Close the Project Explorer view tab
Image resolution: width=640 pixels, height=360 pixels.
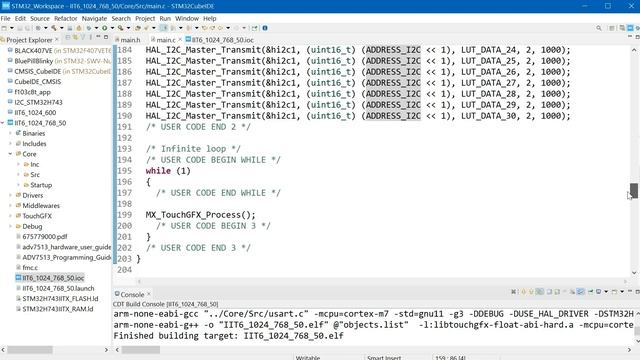click(x=57, y=40)
